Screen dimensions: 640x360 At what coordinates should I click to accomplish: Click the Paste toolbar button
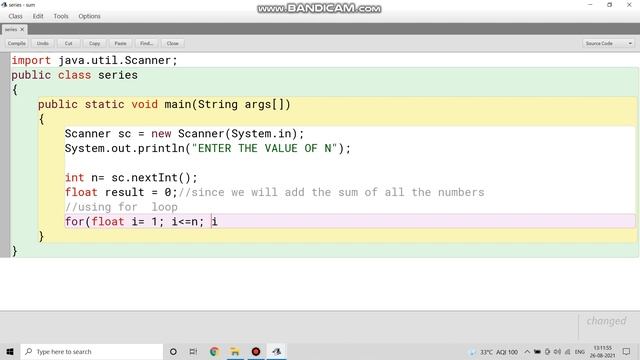click(x=120, y=43)
